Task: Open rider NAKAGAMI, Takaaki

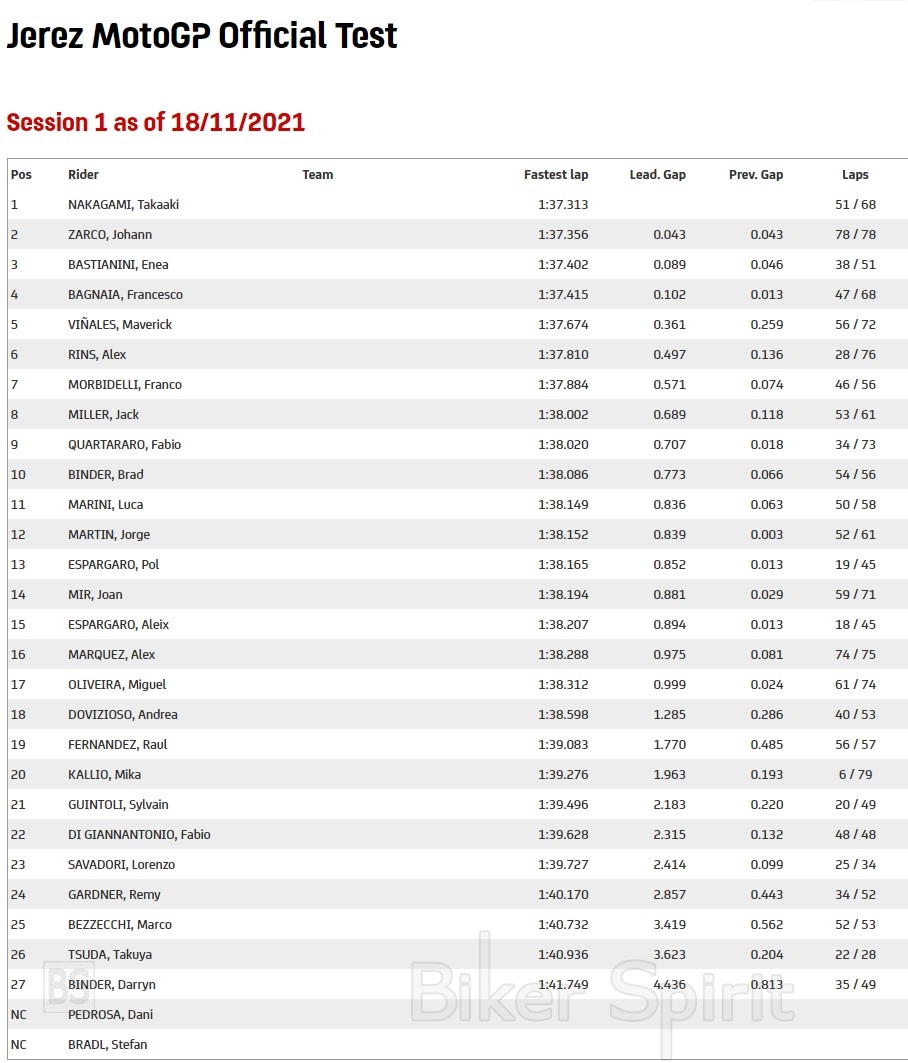Action: click(123, 204)
